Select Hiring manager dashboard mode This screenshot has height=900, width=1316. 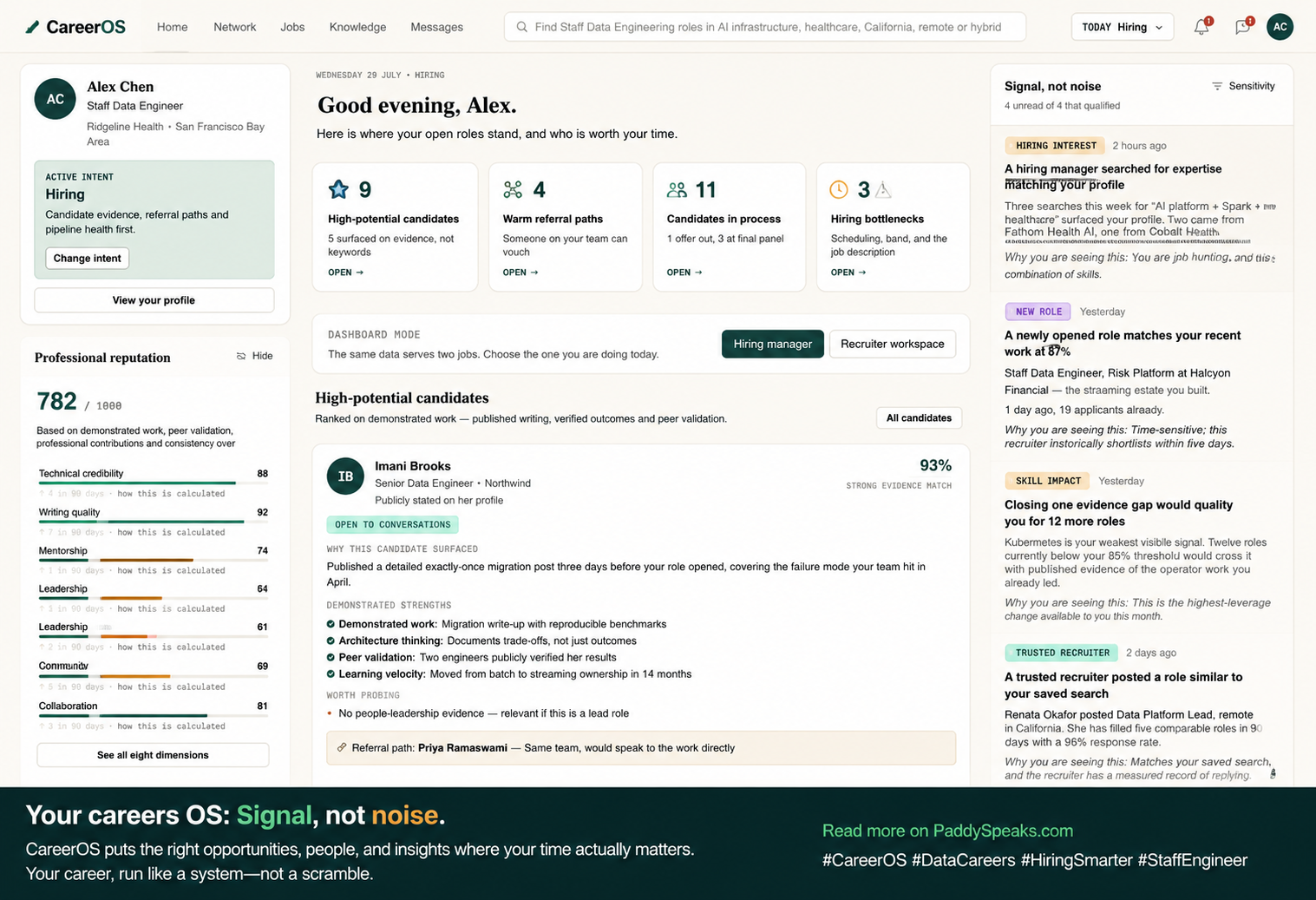pyautogui.click(x=772, y=344)
